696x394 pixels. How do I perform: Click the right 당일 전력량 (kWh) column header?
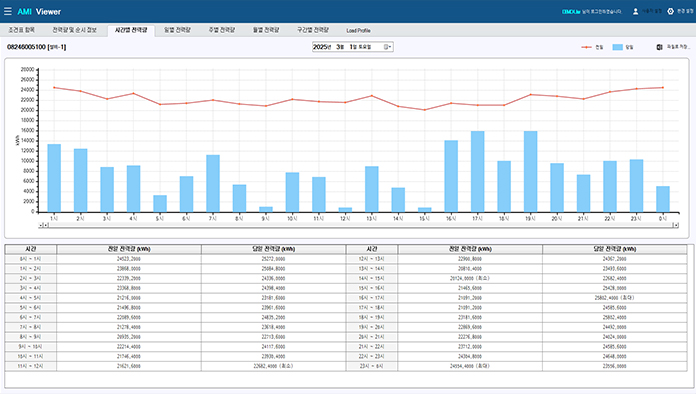click(615, 249)
